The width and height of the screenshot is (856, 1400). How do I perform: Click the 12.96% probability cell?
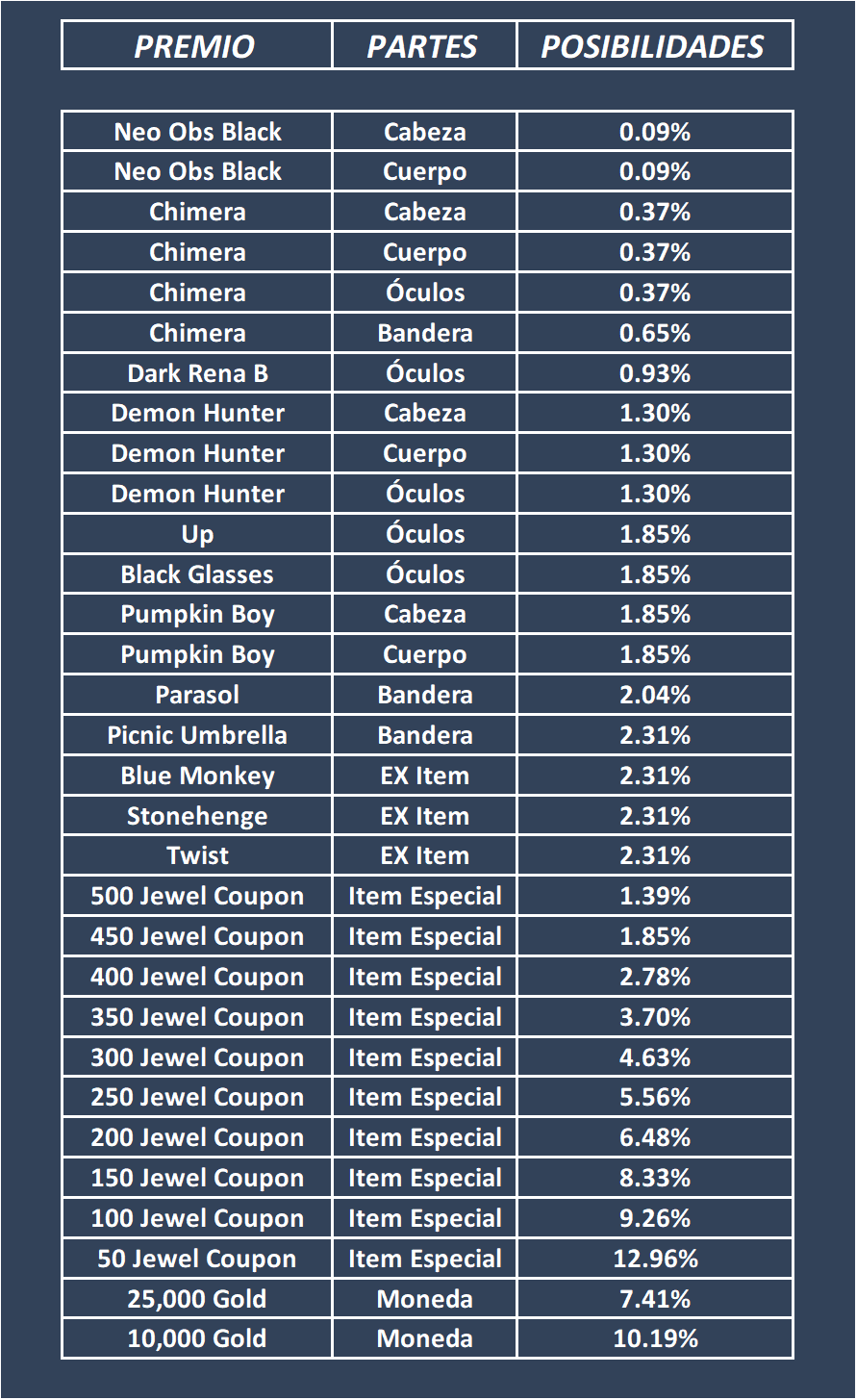(x=655, y=1259)
